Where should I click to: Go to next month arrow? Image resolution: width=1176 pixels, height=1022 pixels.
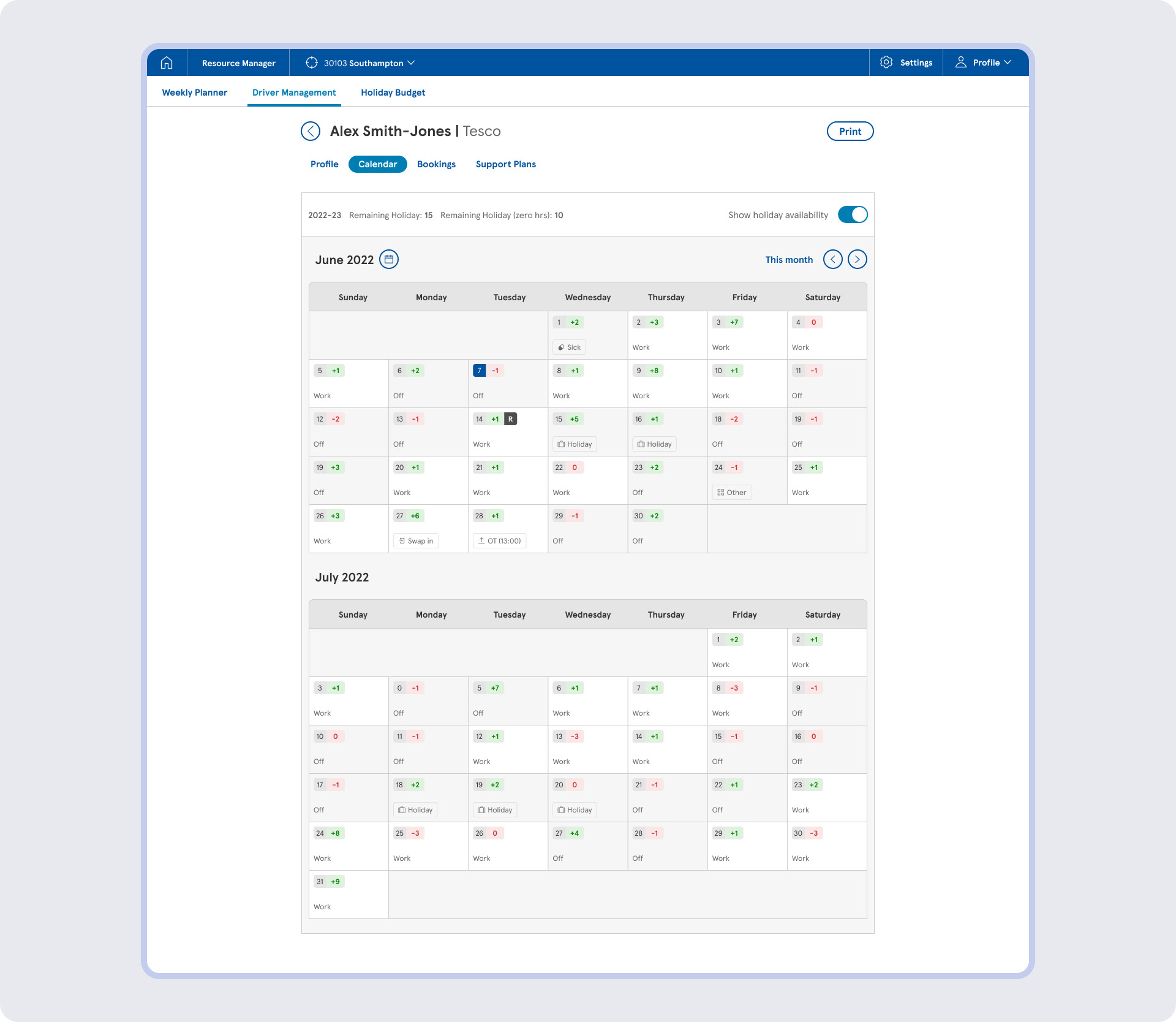[858, 259]
